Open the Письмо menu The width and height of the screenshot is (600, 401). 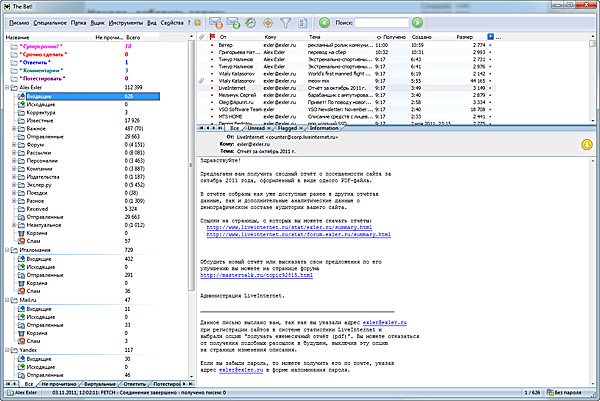click(18, 21)
